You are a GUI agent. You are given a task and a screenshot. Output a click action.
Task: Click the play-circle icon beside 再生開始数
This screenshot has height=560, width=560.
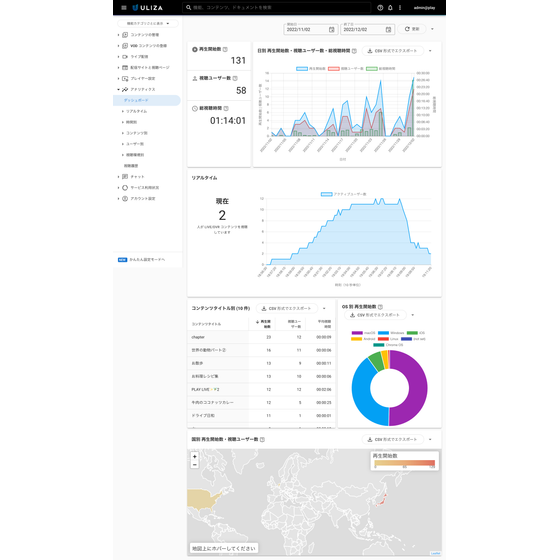click(195, 49)
